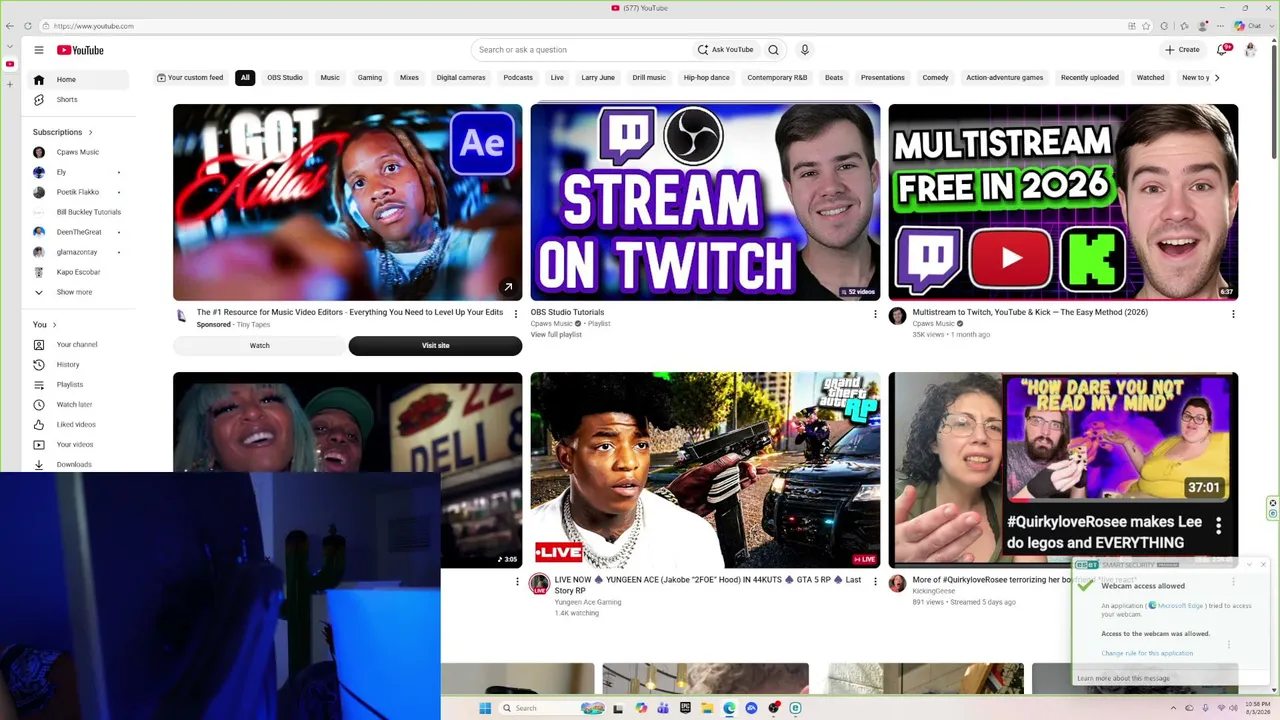Select the Gaming filter chip
Viewport: 1280px width, 720px height.
370,77
